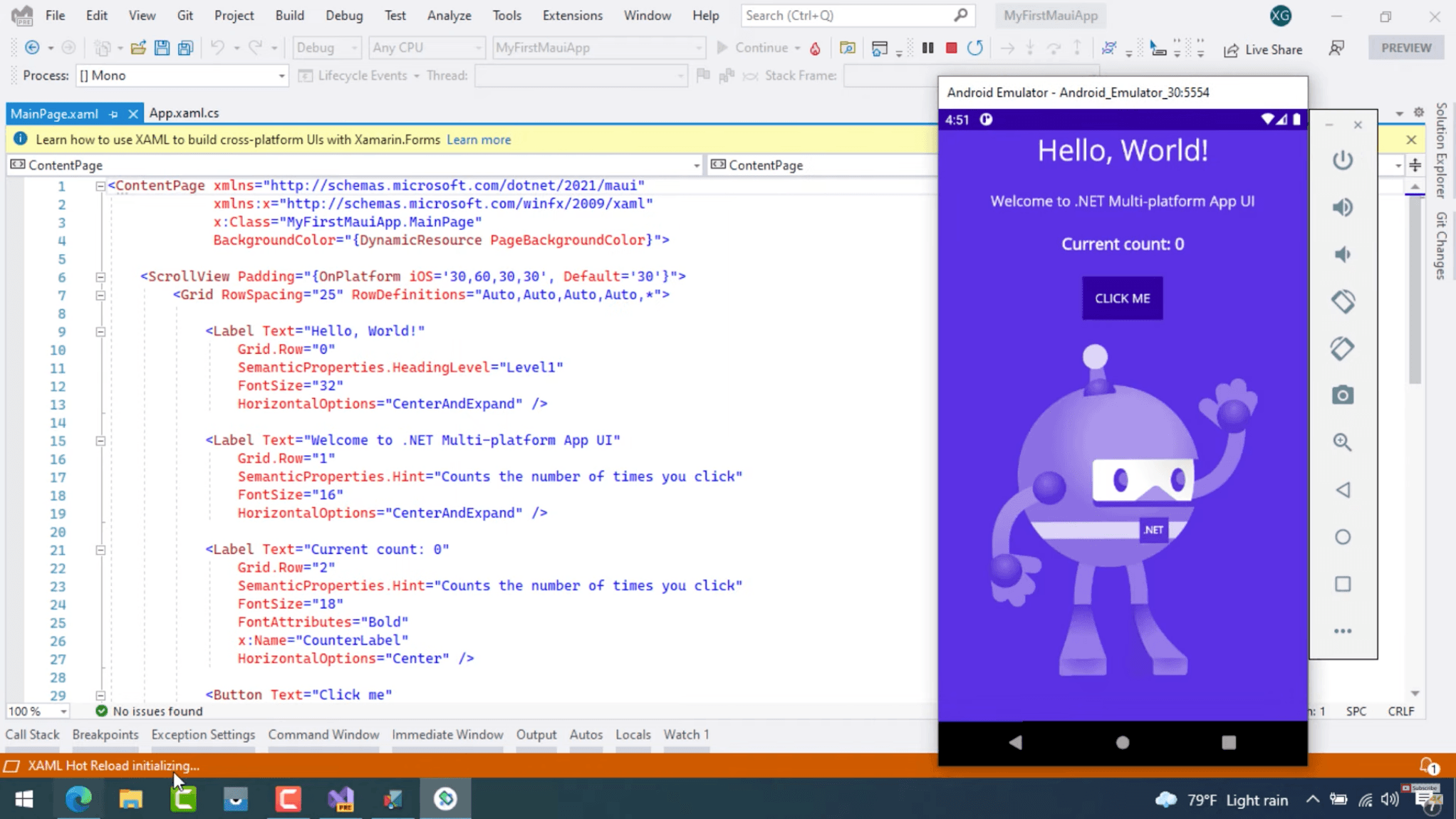Select the Locals debug tab
The width and height of the screenshot is (1456, 819).
[632, 734]
